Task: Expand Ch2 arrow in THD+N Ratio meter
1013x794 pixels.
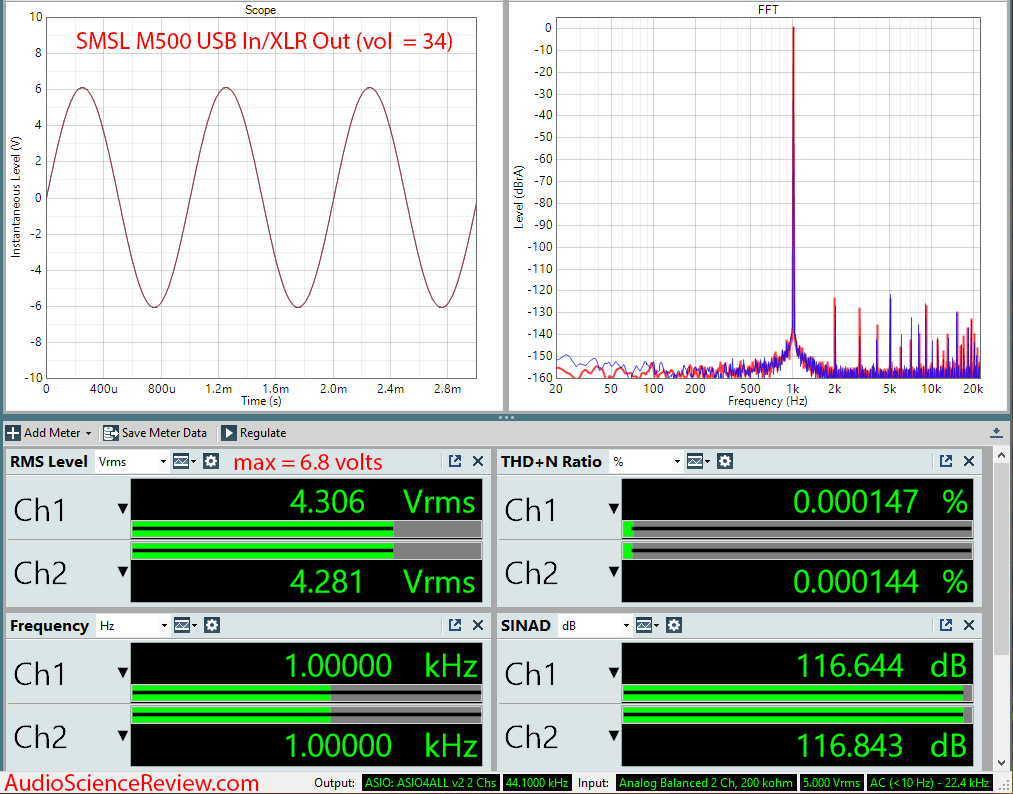Action: pyautogui.click(x=613, y=572)
